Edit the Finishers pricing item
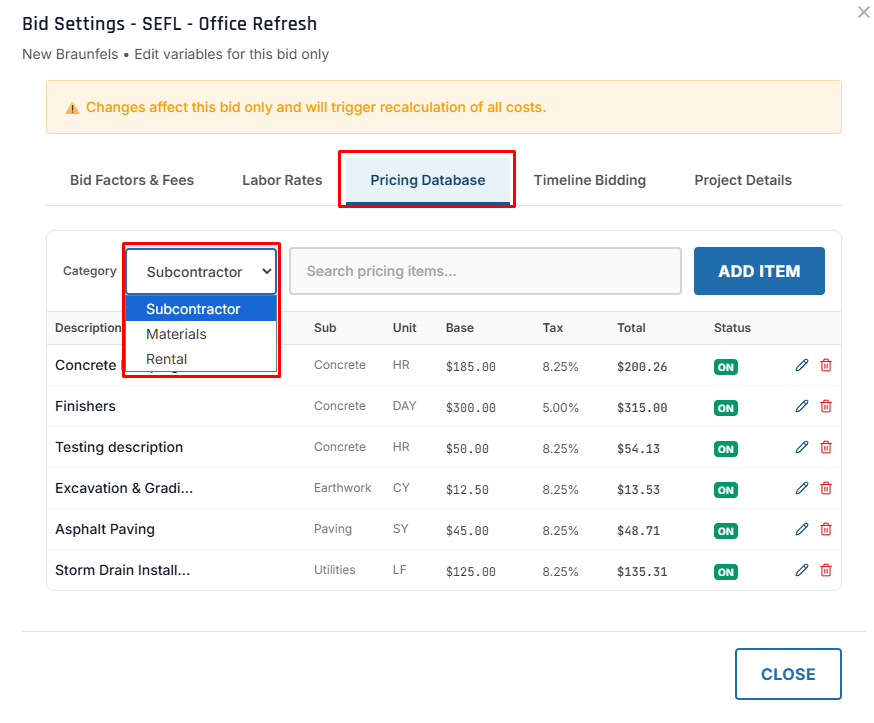 801,406
